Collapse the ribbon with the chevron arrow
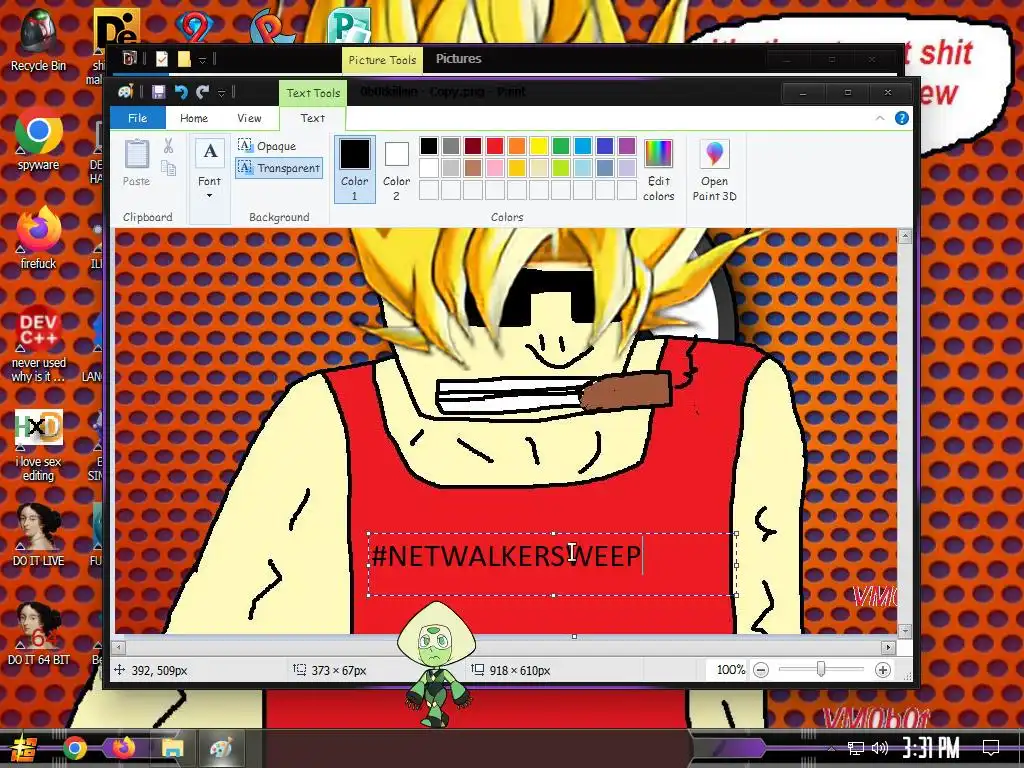1024x768 pixels. pyautogui.click(x=880, y=118)
